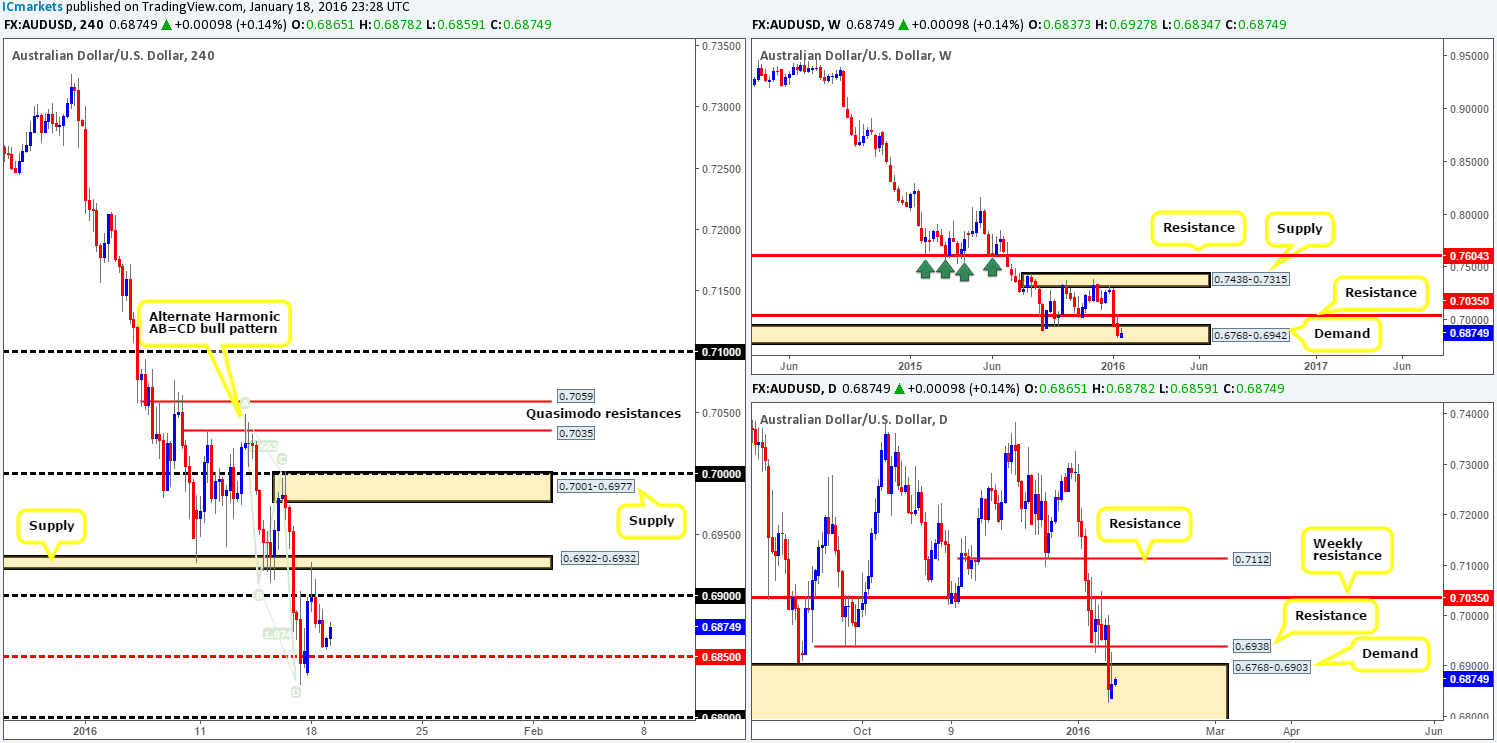Image resolution: width=1497 pixels, height=743 pixels.
Task: Click the '18' date on the 240 chart time axis
Action: pos(311,731)
